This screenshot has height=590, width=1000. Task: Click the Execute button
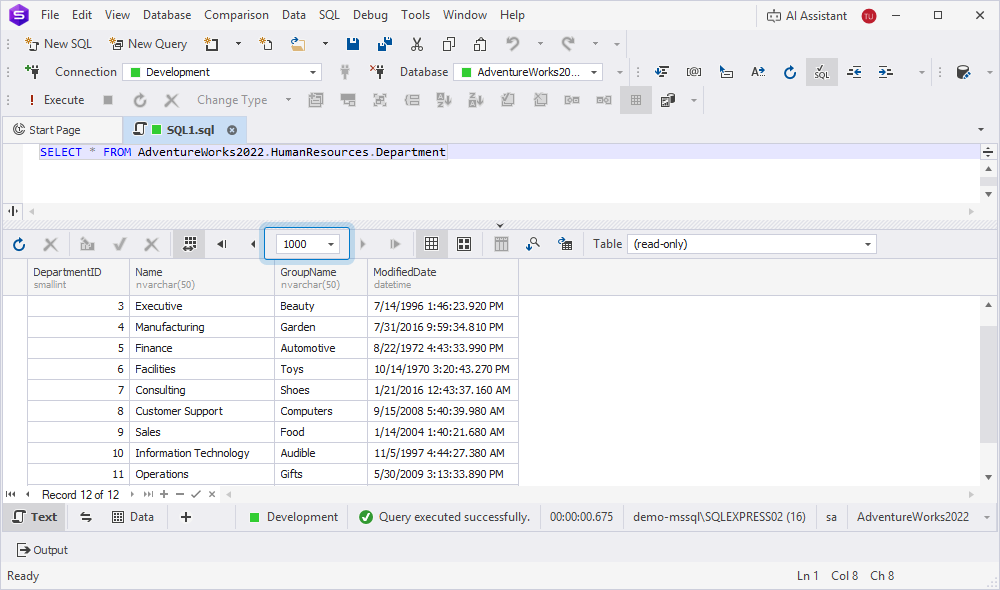pyautogui.click(x=55, y=100)
